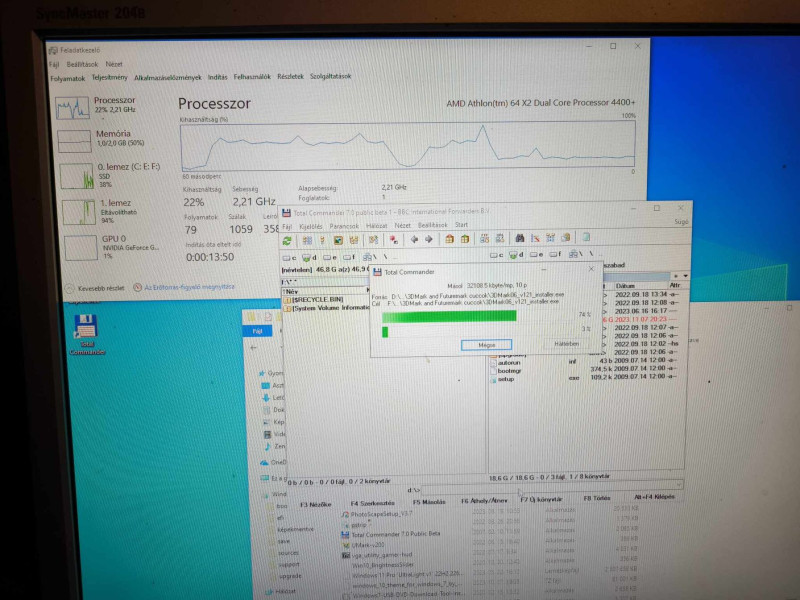Click Alt+F4 Kilépés button

coord(654,496)
